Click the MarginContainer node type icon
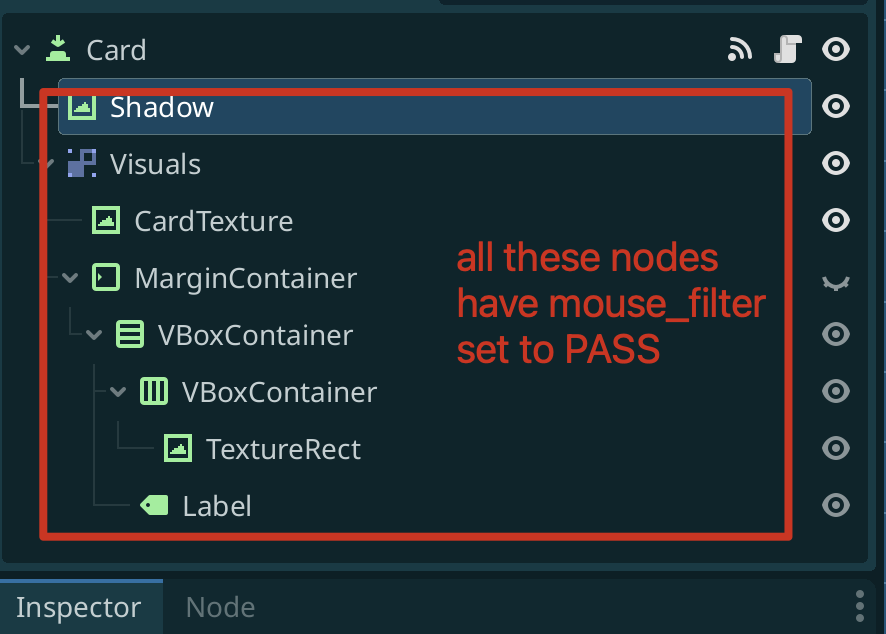 point(106,277)
